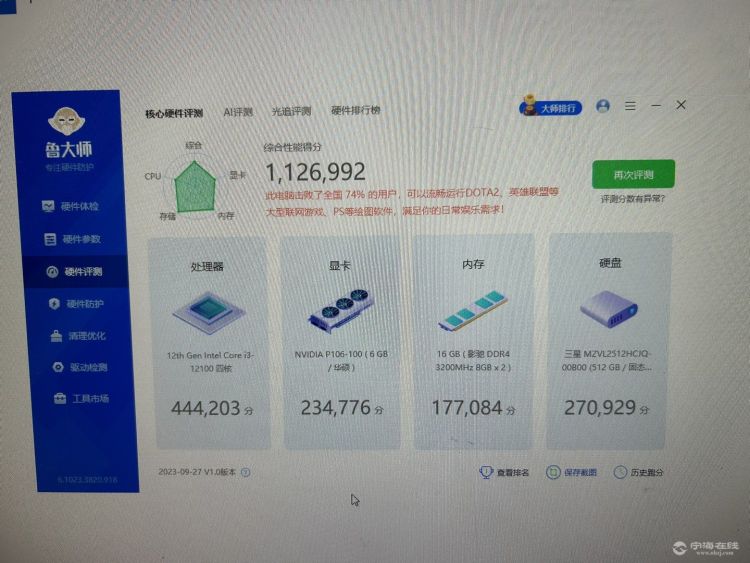This screenshot has height=563, width=750.
Task: Select the 显卡 graphics card score card
Action: 341,342
